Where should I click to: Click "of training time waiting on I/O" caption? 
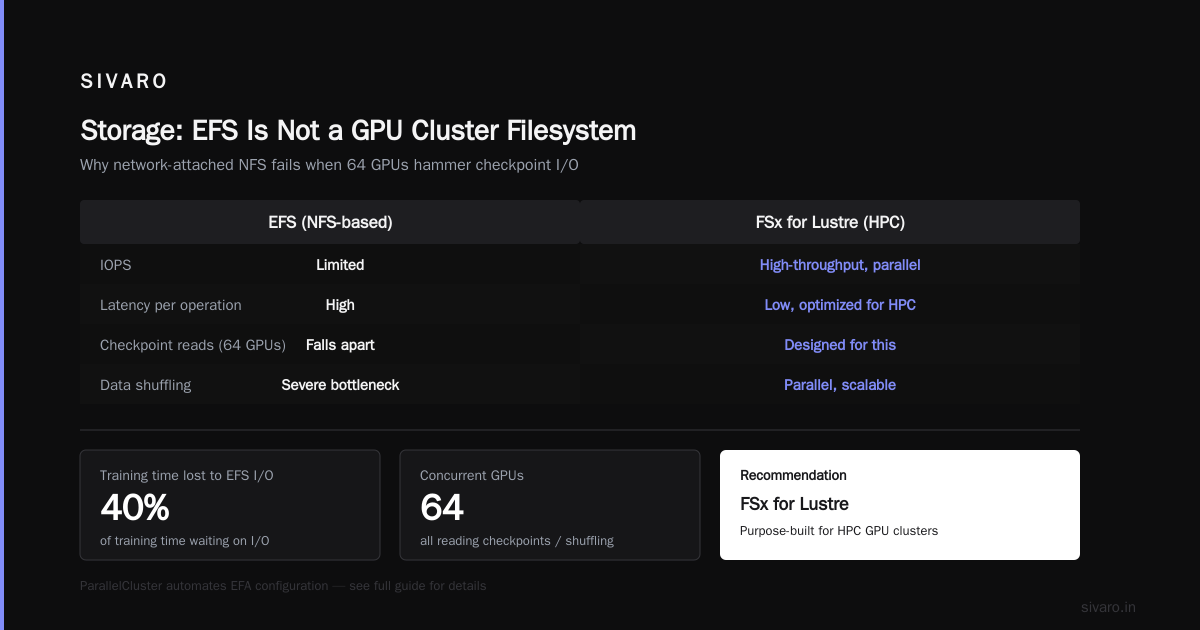[185, 541]
